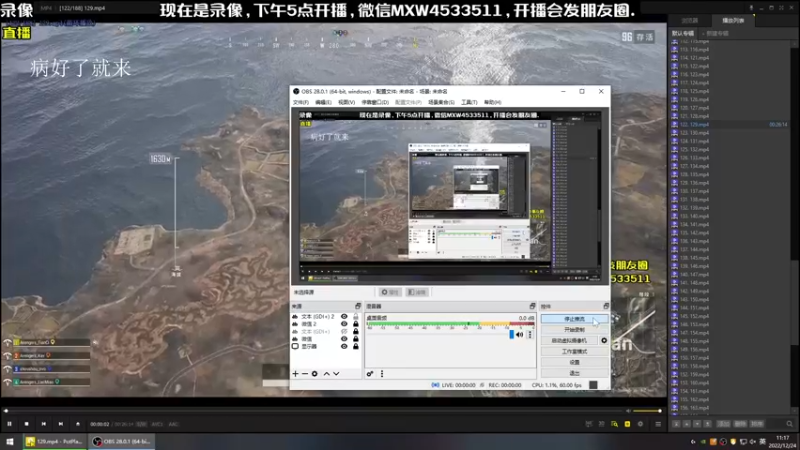Move source down with arrow icon
Viewport: 800px width, 450px height.
(x=336, y=374)
